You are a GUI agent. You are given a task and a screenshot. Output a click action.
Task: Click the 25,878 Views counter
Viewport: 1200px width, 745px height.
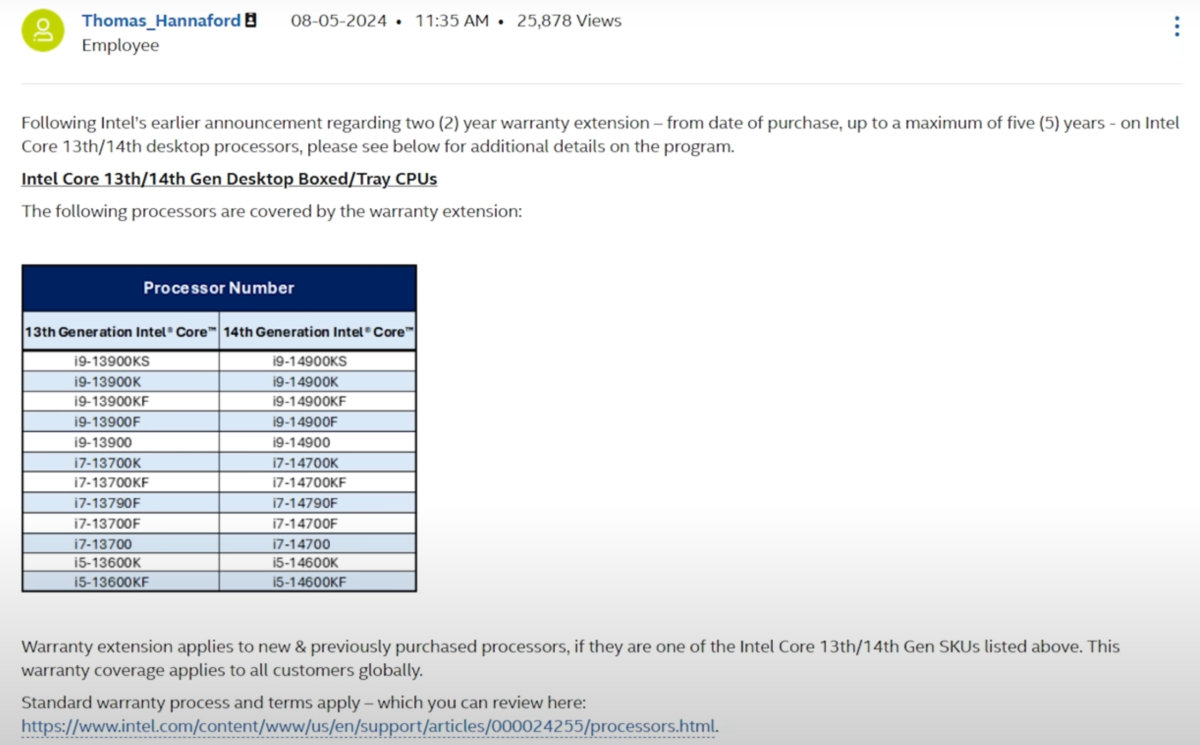pyautogui.click(x=569, y=20)
